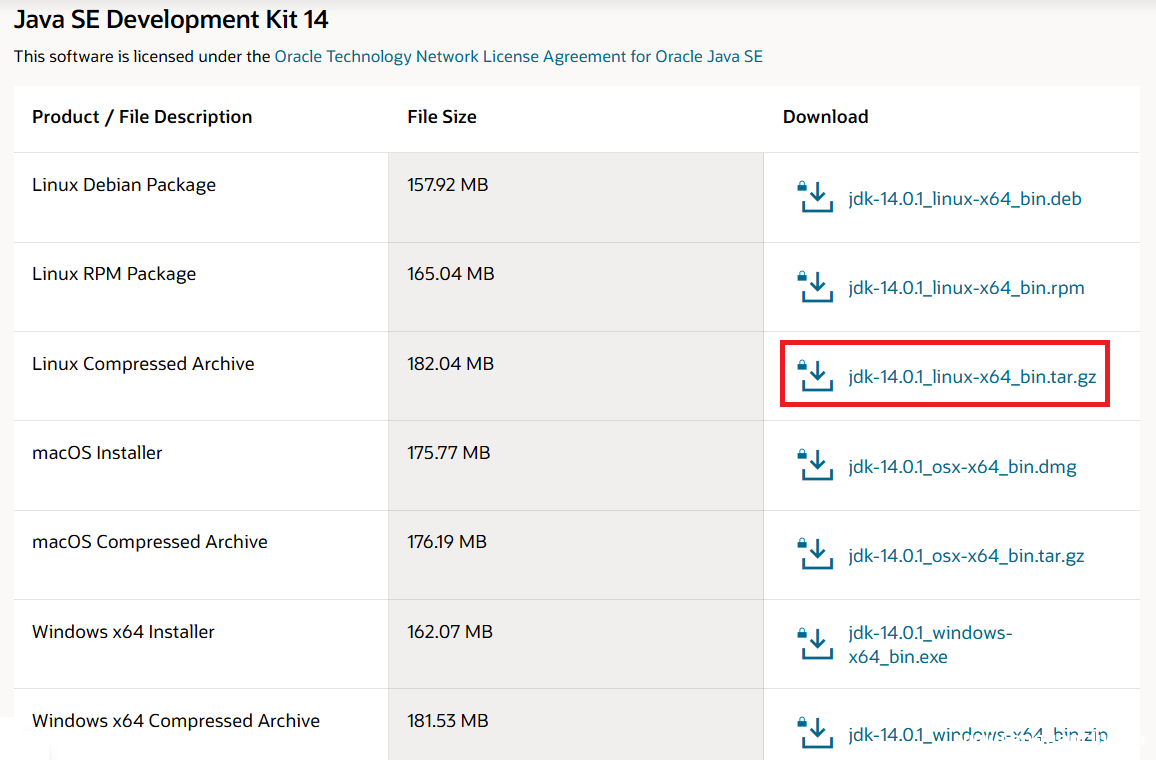The image size is (1156, 760).
Task: Click the download icon for the Windows zip archive
Action: coord(816,733)
